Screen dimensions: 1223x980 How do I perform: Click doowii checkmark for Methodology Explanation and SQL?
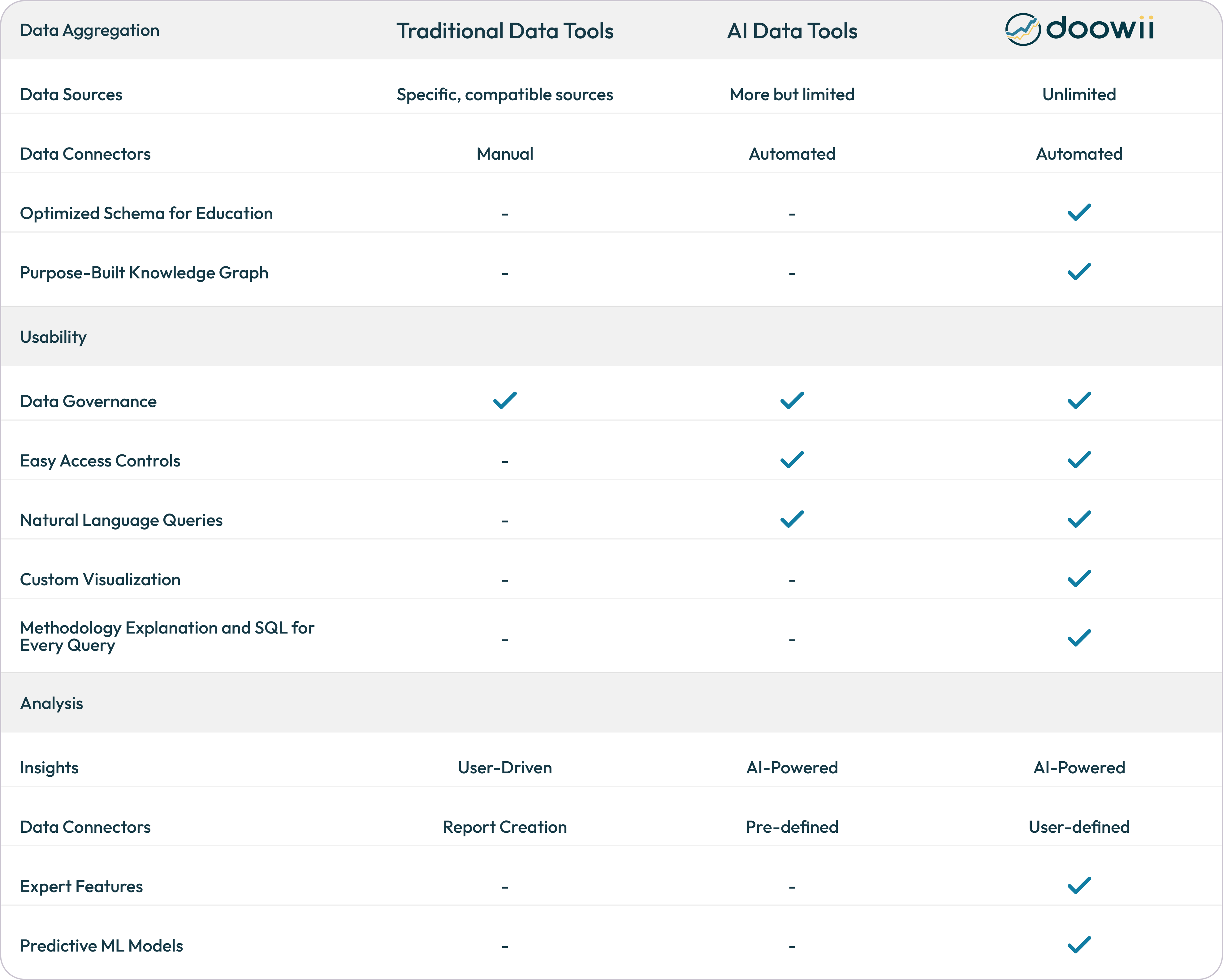point(1079,638)
